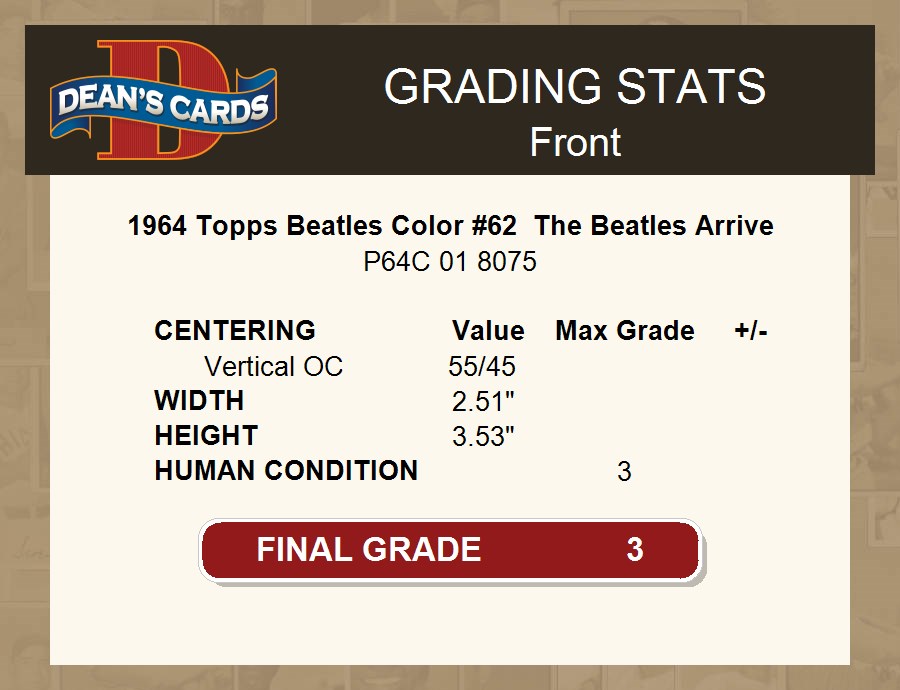Image resolution: width=900 pixels, height=690 pixels.
Task: Click the HEIGHT row label
Action: coord(206,436)
